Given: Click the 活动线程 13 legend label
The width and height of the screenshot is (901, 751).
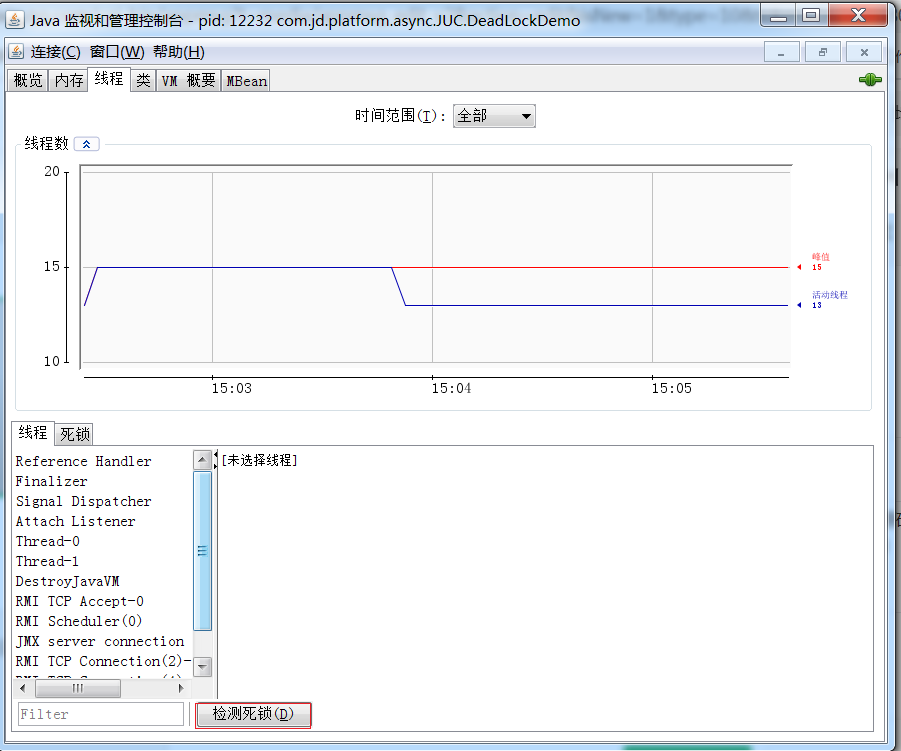Looking at the screenshot, I should pos(829,299).
